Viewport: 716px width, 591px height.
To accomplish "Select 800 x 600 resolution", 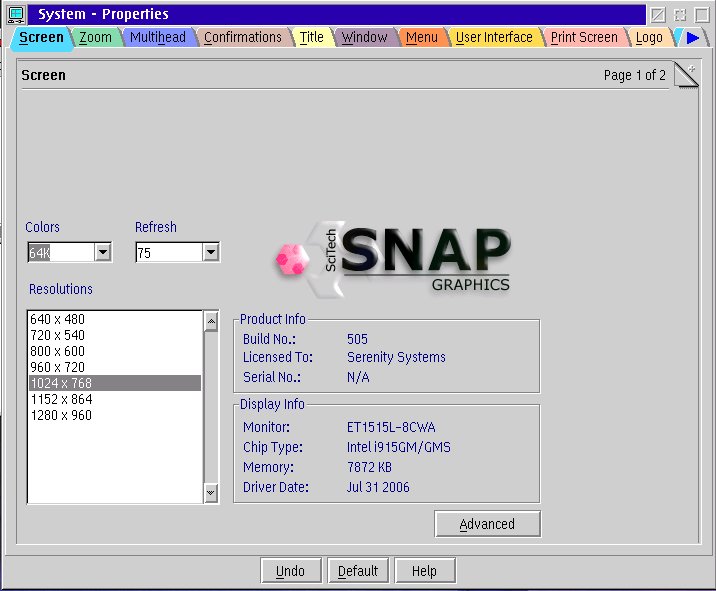I will coord(58,351).
